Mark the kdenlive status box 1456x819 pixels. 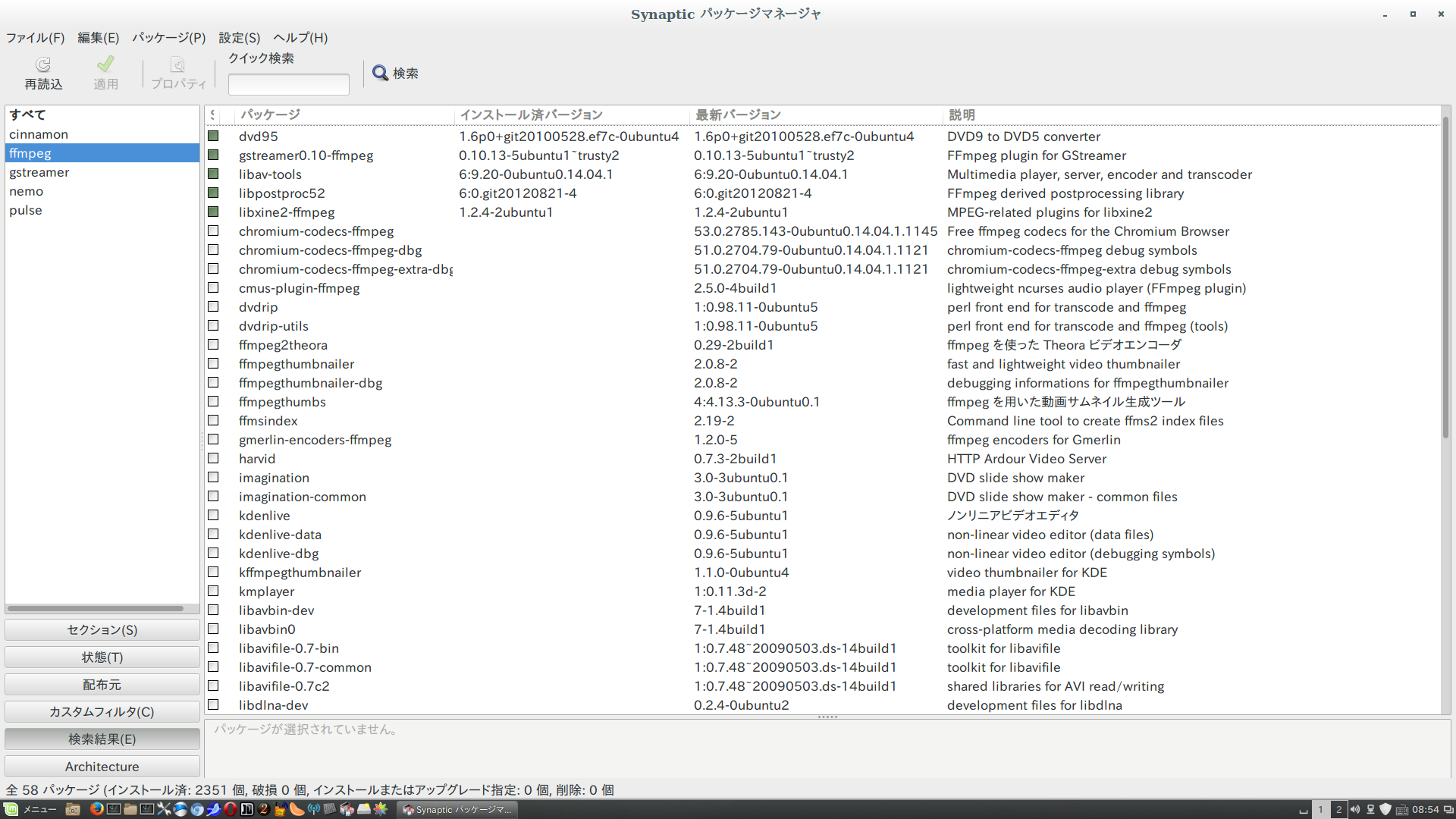coord(213,515)
